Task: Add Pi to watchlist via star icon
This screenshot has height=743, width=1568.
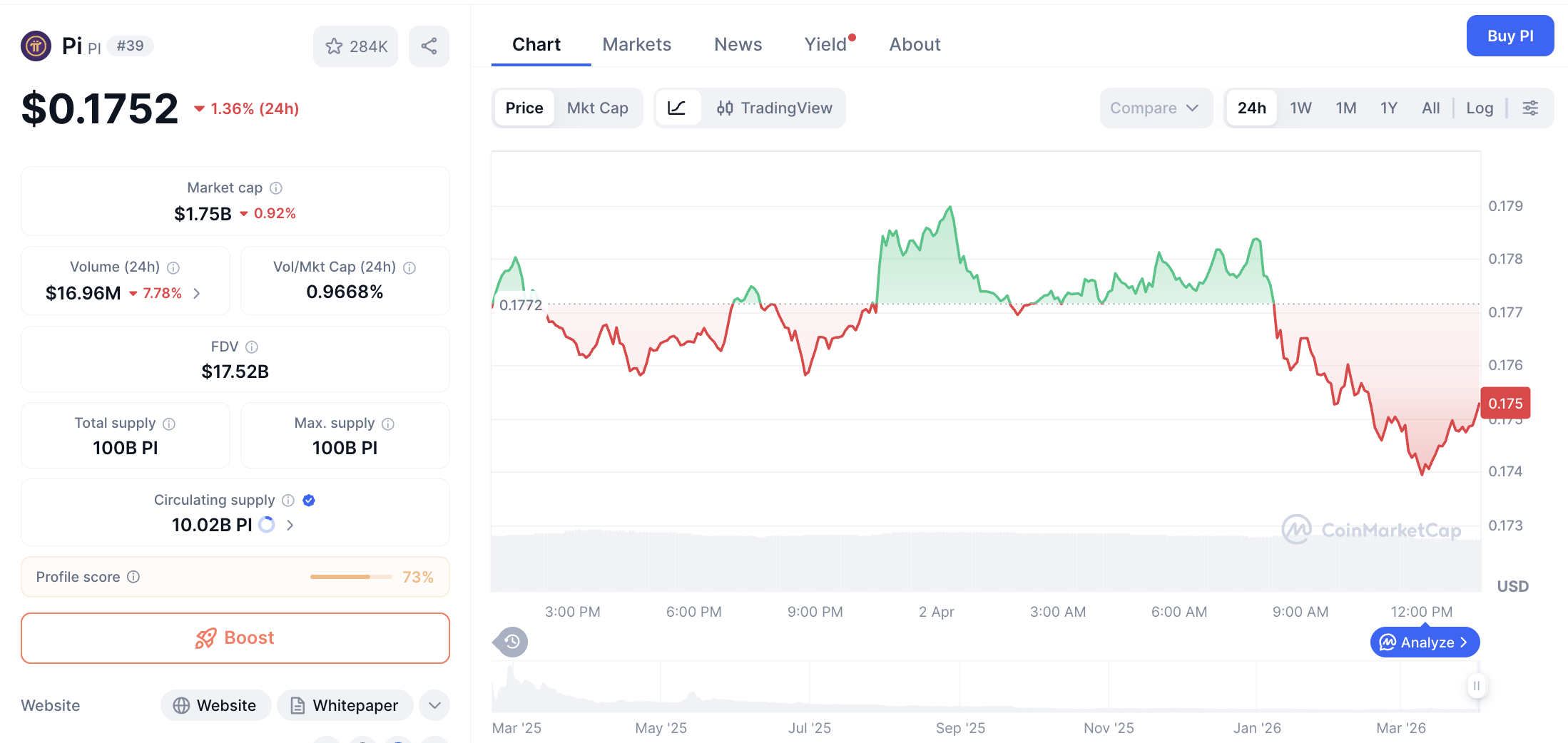Action: click(x=334, y=46)
